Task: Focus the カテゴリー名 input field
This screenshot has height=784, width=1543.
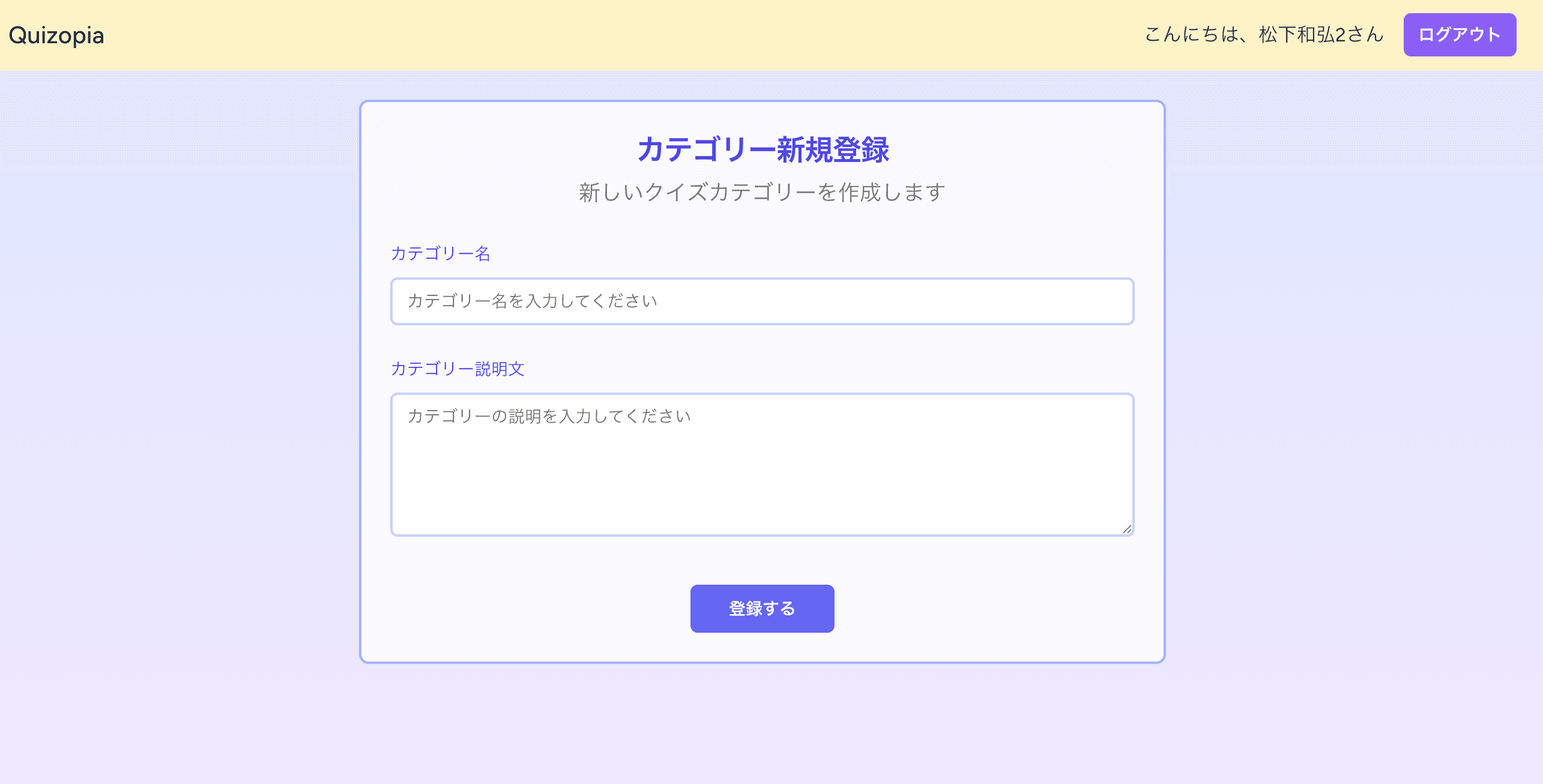Action: tap(762, 301)
